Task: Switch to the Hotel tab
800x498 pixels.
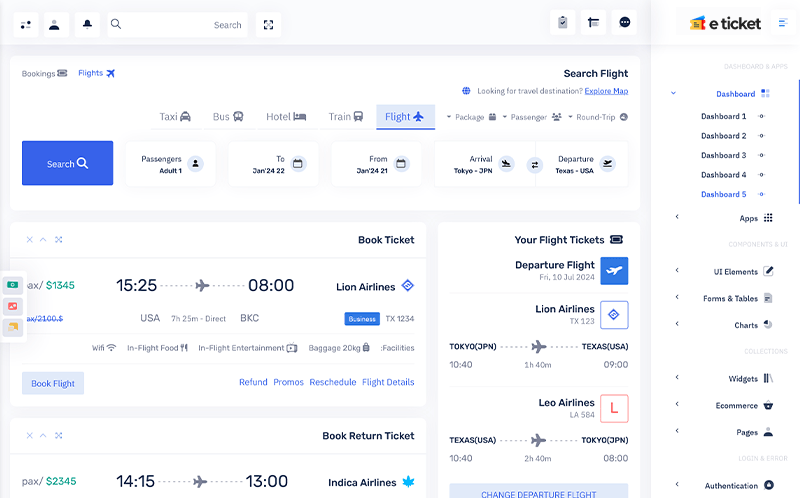Action: coord(286,117)
